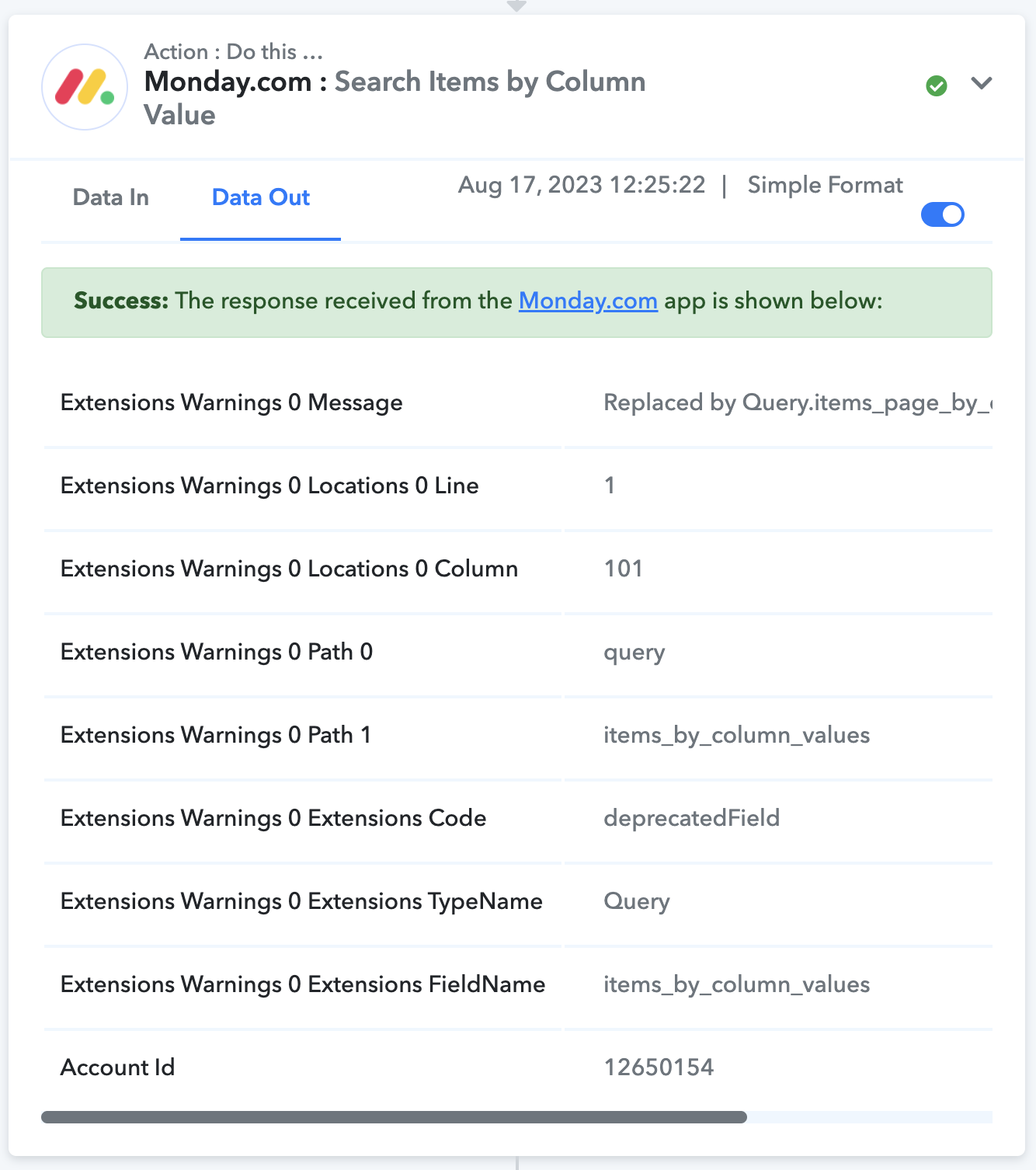The width and height of the screenshot is (1036, 1170).
Task: Click the Column value '101'
Action: coord(623,569)
